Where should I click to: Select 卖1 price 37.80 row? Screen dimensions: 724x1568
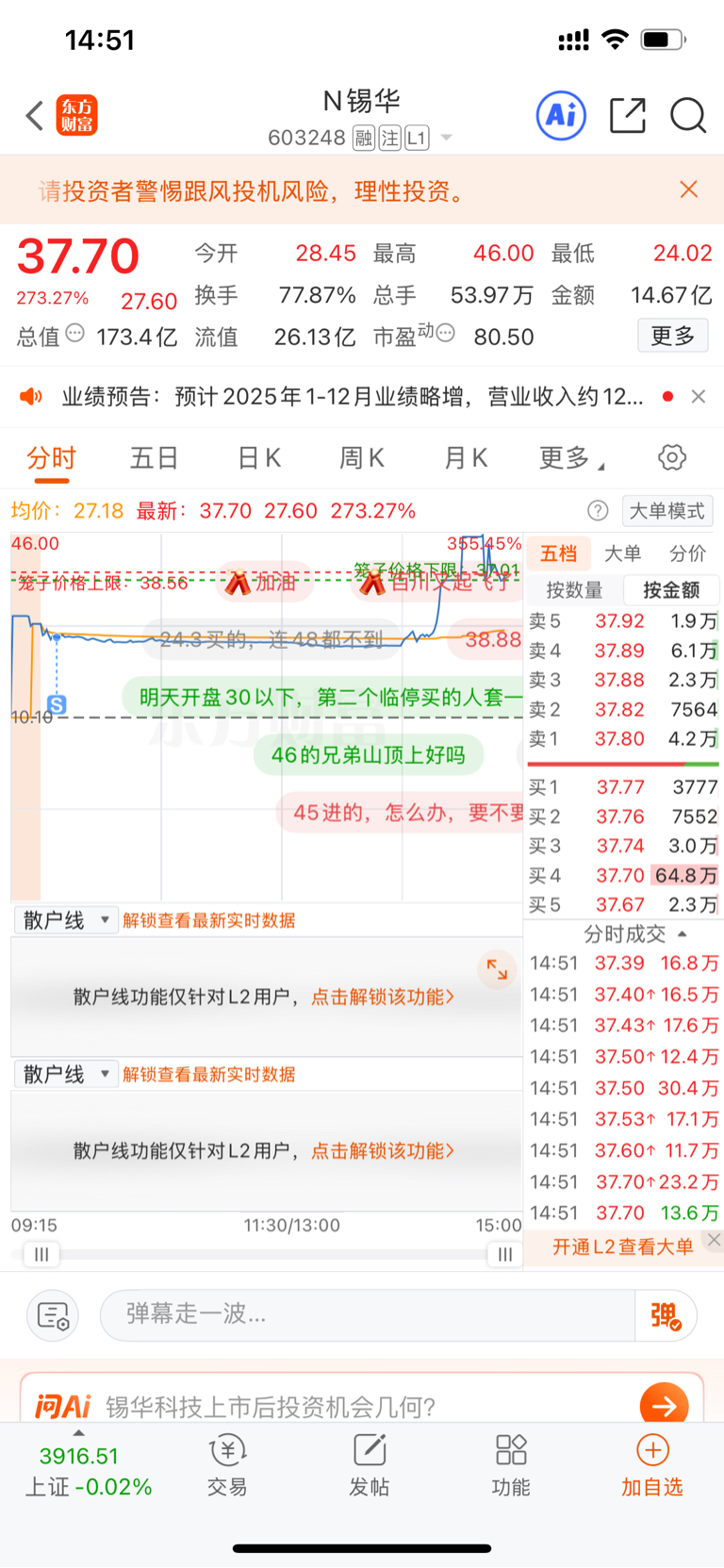pos(622,738)
